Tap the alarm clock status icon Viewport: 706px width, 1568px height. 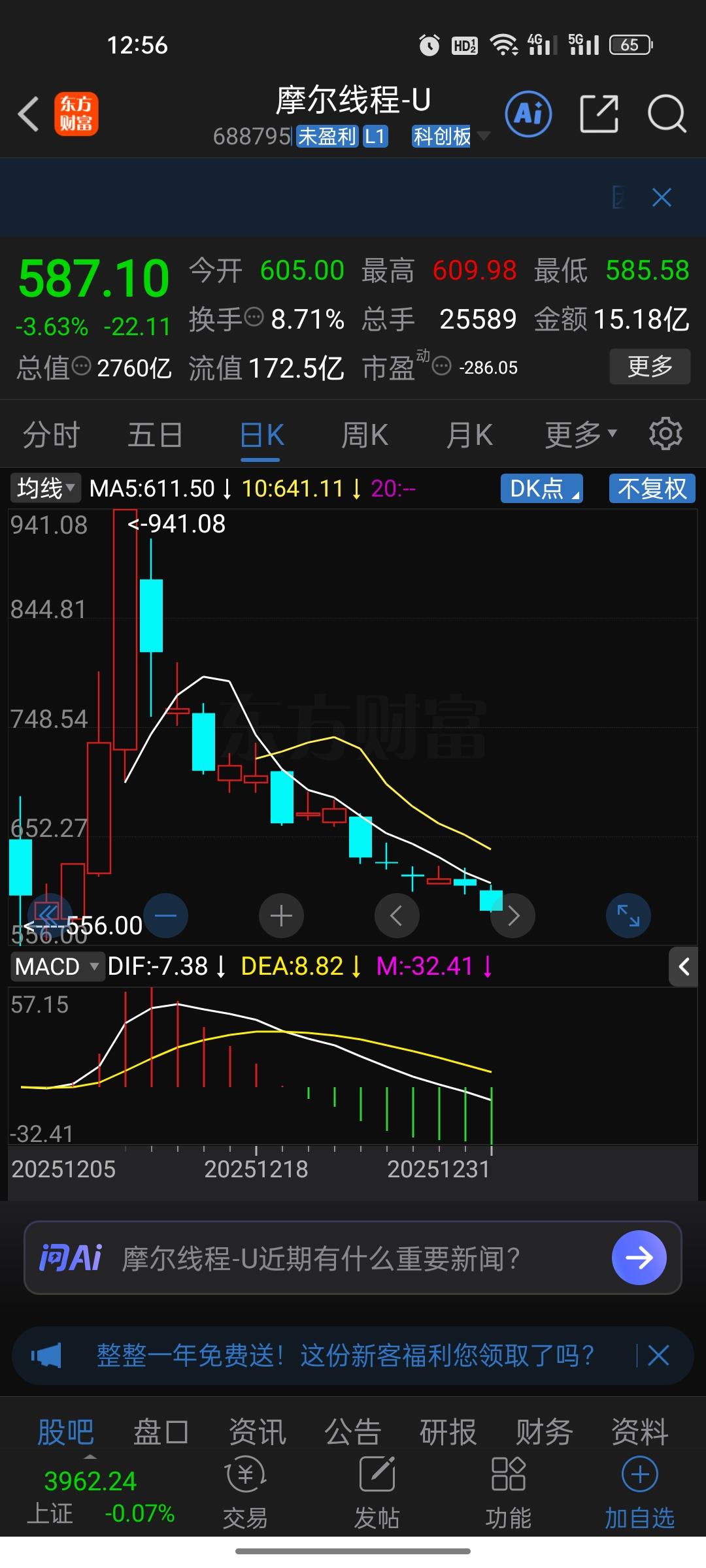(x=429, y=45)
